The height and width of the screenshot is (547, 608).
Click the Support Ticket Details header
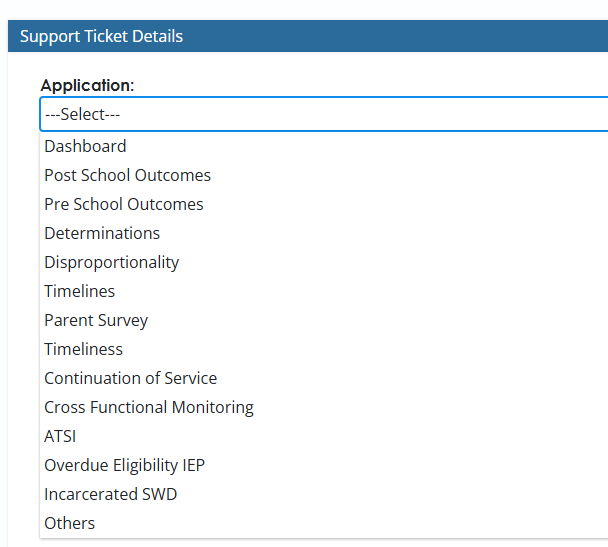(101, 36)
